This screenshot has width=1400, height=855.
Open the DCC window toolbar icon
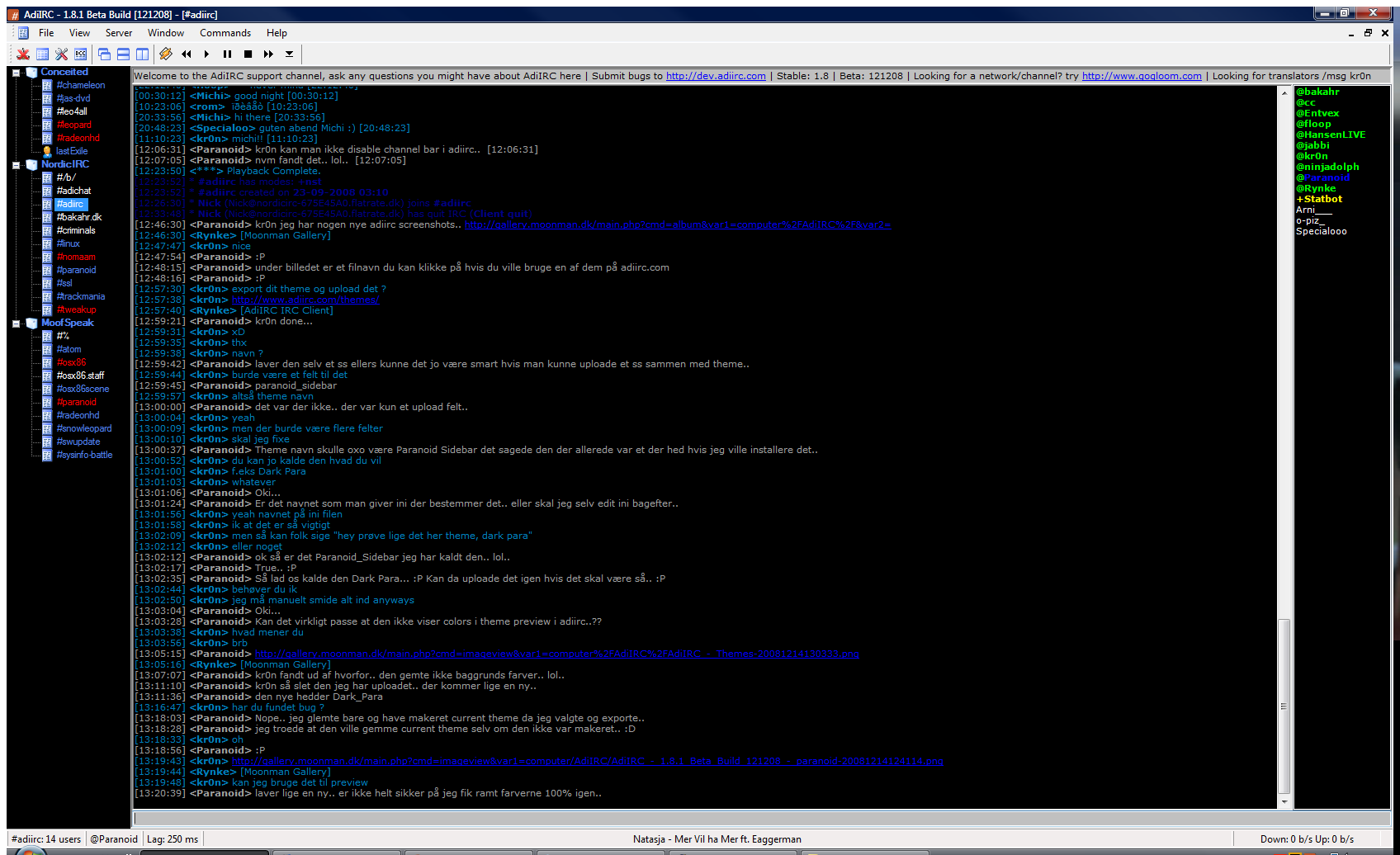(x=81, y=54)
